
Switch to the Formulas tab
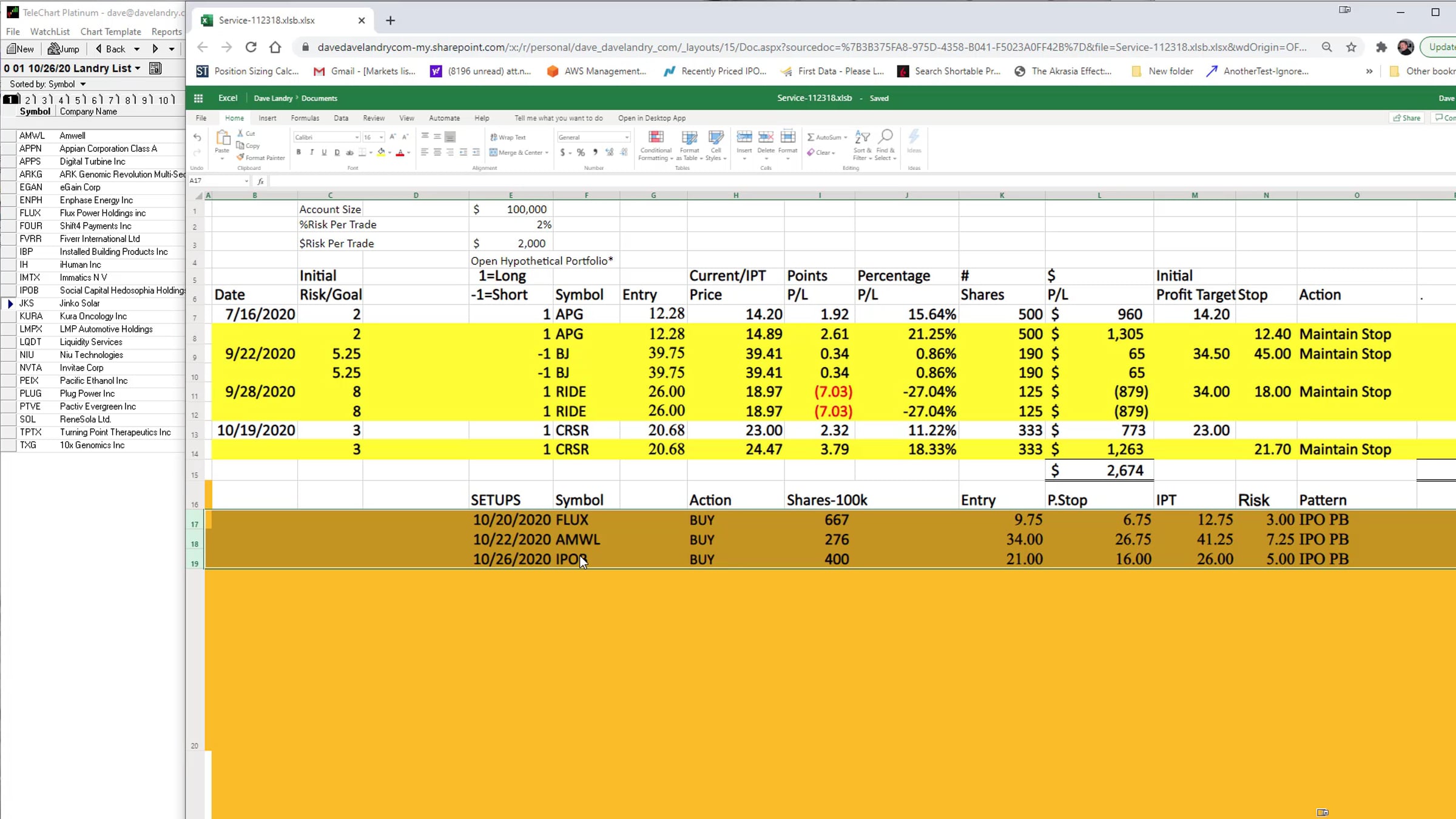point(305,118)
